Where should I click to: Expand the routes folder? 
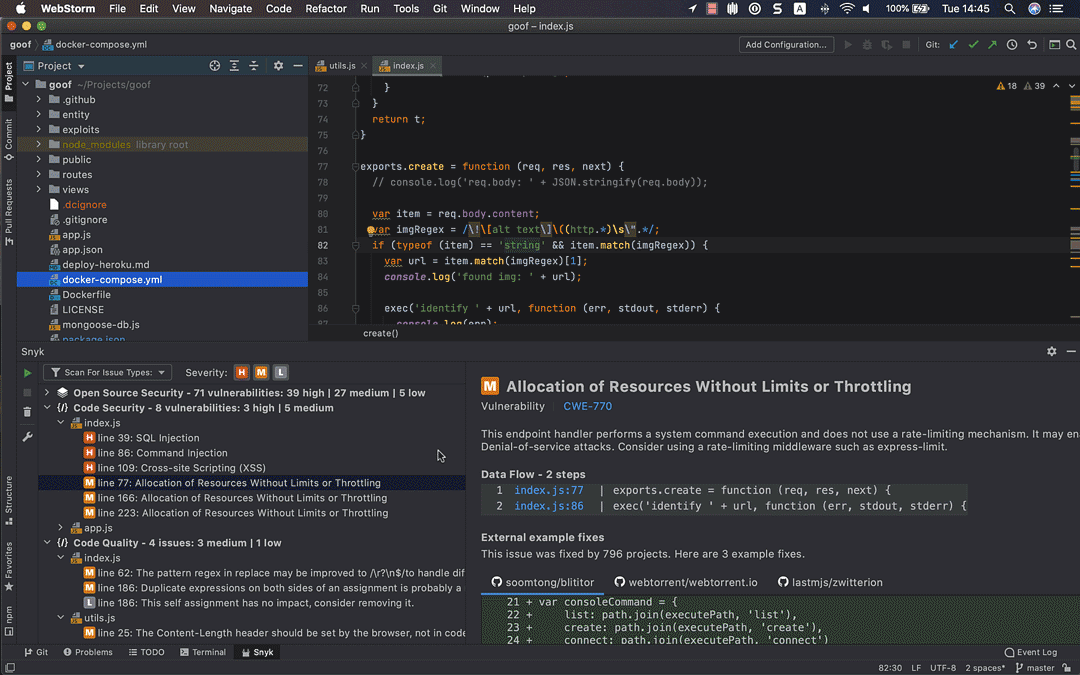[x=39, y=174]
